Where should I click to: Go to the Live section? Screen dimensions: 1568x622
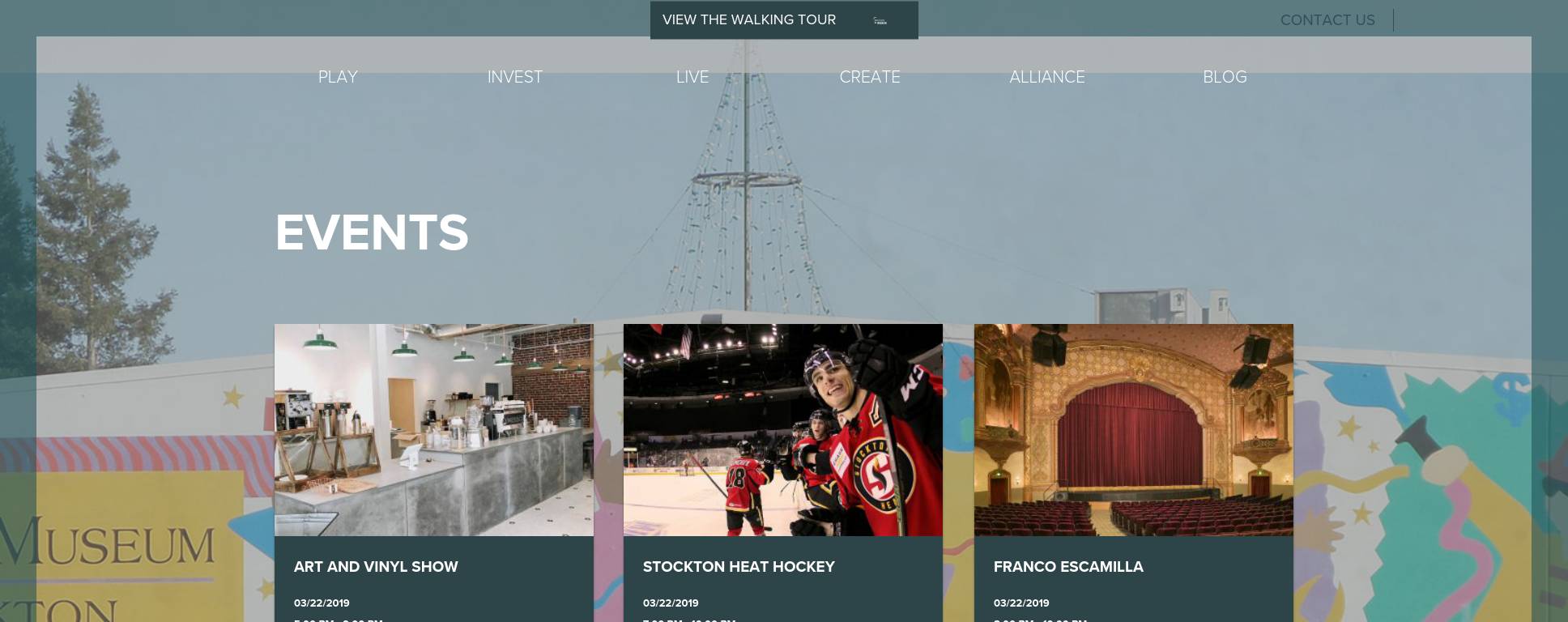coord(692,77)
